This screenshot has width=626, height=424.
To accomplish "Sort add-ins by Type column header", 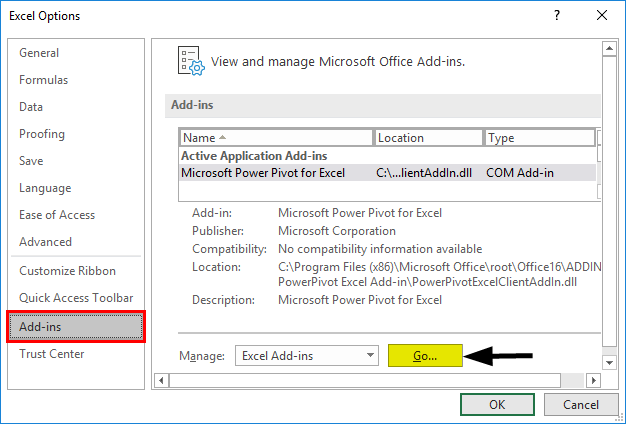I will point(540,138).
